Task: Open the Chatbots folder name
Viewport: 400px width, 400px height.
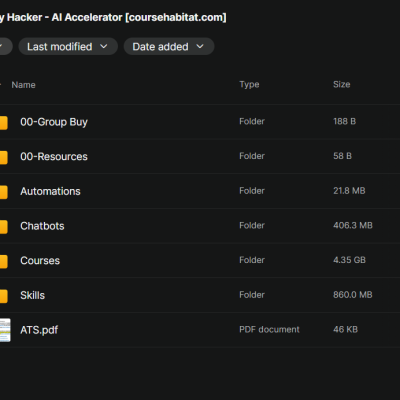Action: point(42,226)
